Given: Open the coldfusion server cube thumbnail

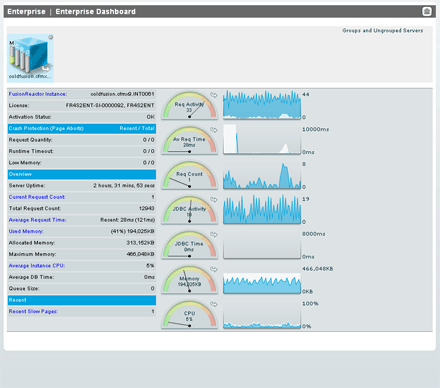Looking at the screenshot, I should click(x=30, y=58).
